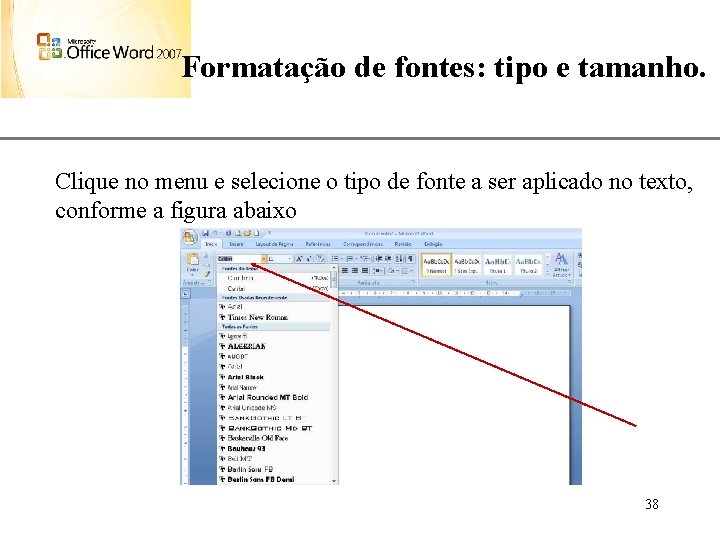This screenshot has height=540, width=720.
Task: Select the Bauhaus 93 font
Action: click(274, 449)
